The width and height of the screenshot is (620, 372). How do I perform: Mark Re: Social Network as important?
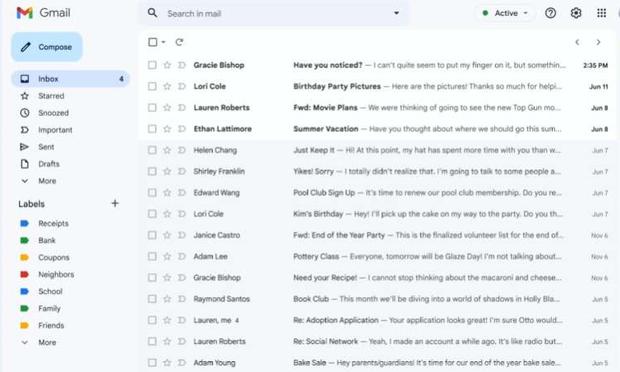(181, 341)
